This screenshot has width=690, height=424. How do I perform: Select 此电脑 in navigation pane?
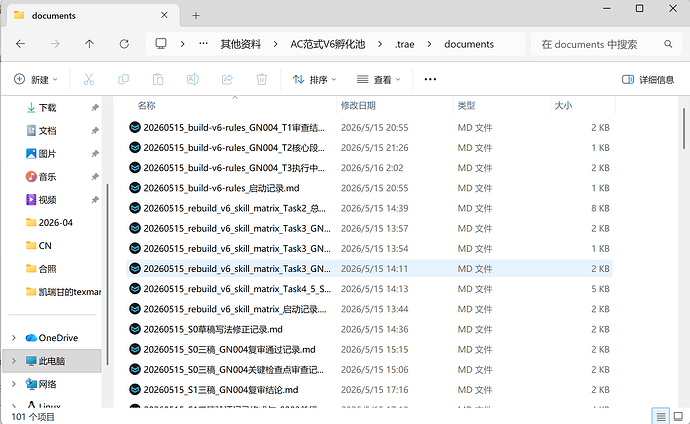pyautogui.click(x=52, y=361)
